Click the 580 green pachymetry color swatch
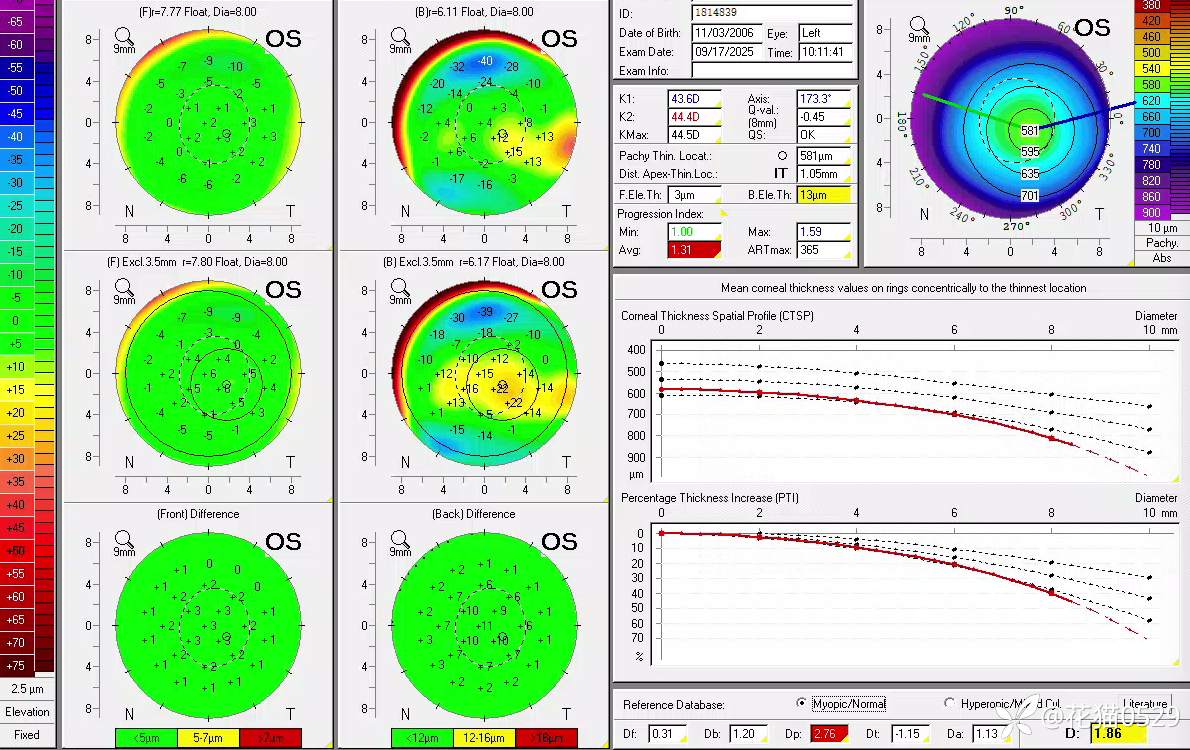Image resolution: width=1190 pixels, height=750 pixels. coord(1151,85)
